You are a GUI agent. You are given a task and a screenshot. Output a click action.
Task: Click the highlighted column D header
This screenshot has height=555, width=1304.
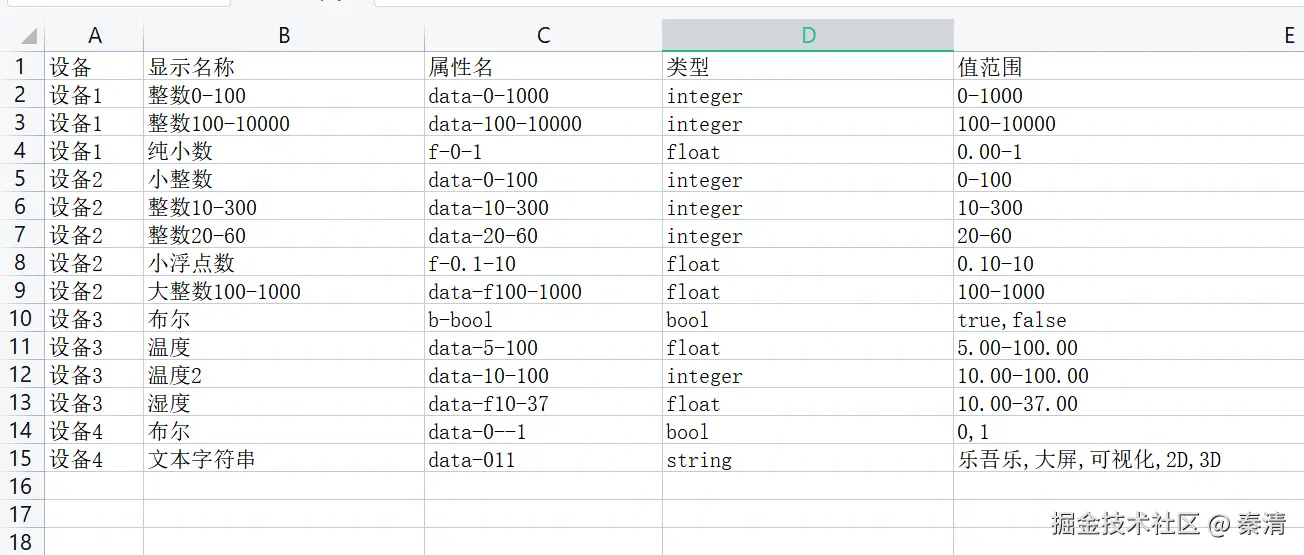pyautogui.click(x=808, y=36)
